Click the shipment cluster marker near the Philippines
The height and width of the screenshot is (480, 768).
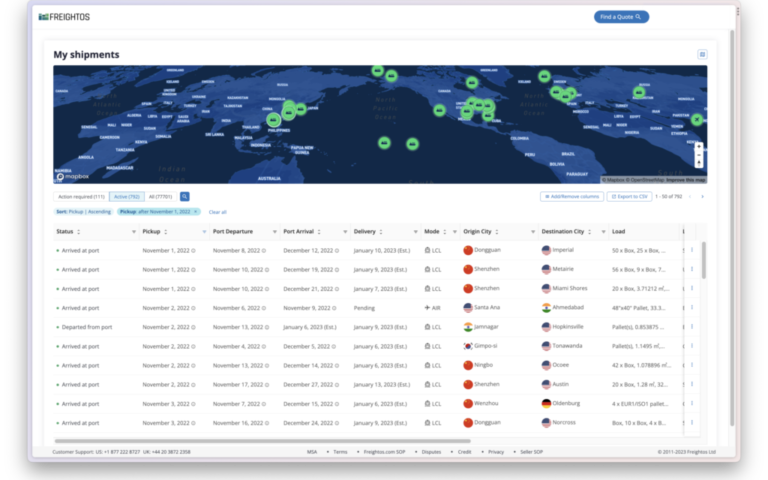pos(272,120)
